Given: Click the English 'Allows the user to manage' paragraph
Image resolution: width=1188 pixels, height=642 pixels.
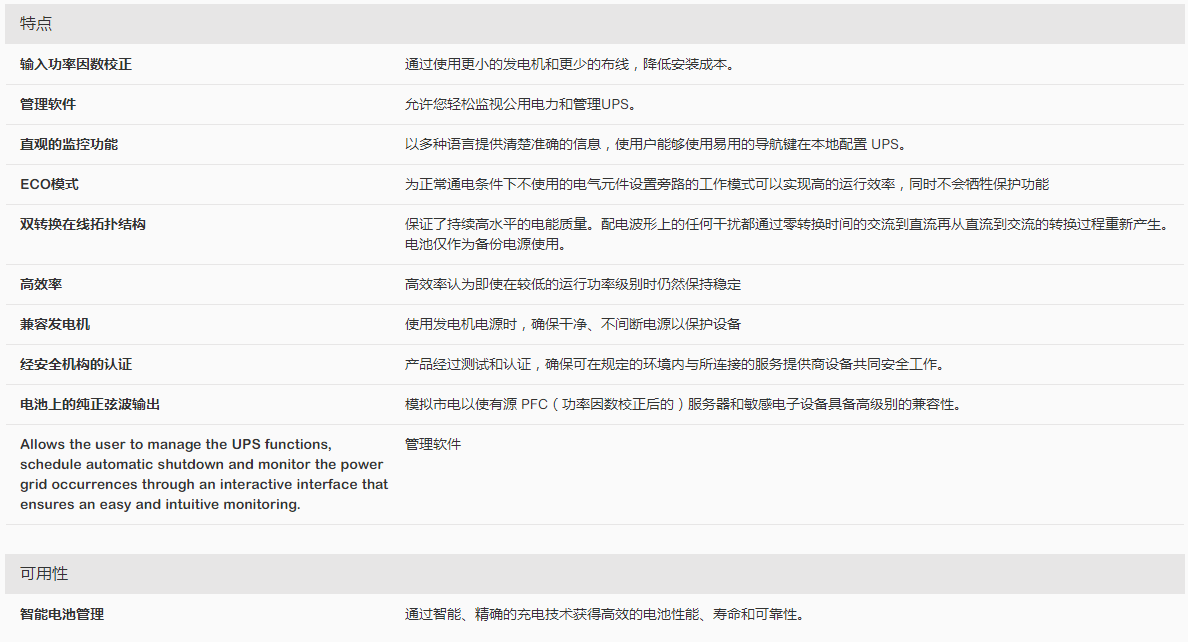Looking at the screenshot, I should (204, 474).
